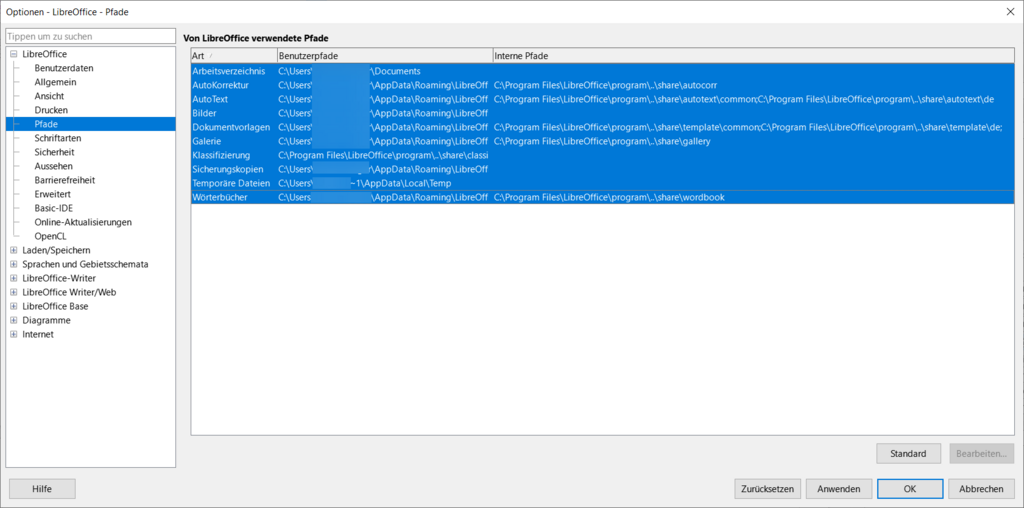The width and height of the screenshot is (1024, 508).
Task: Select the LibreOffice Writer/Web tree label
Action: [69, 293]
